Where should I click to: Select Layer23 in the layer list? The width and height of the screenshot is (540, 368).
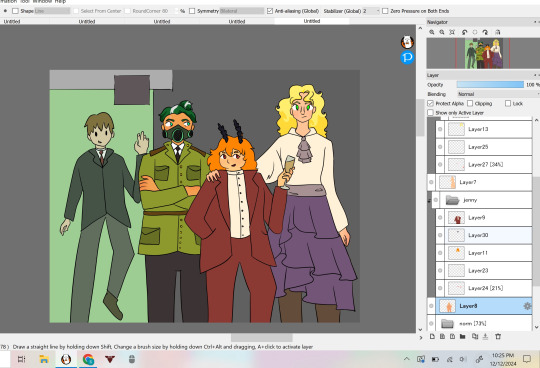pyautogui.click(x=484, y=271)
